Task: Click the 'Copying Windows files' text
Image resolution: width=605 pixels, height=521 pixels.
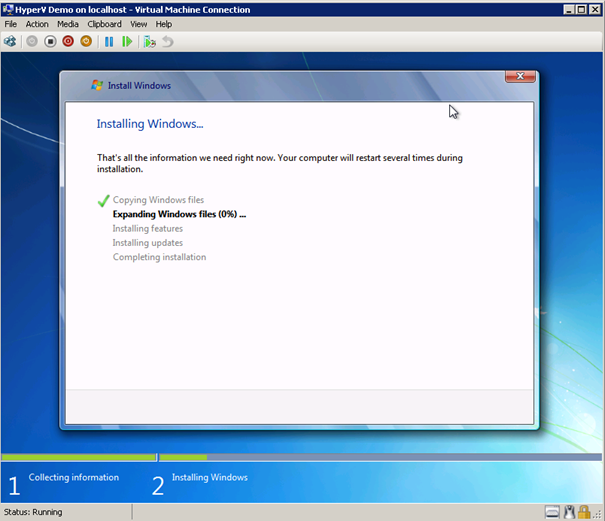Action: coord(158,200)
